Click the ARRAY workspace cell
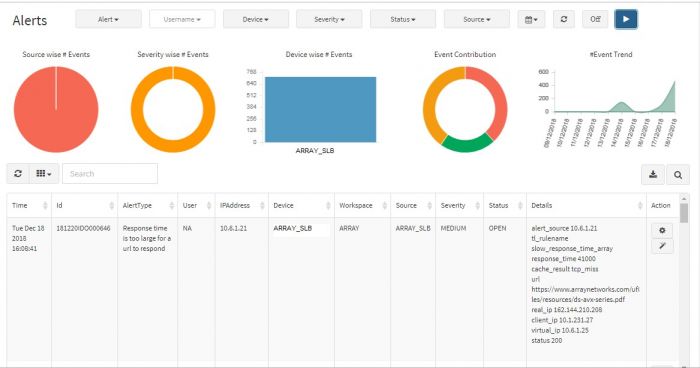 [x=349, y=228]
